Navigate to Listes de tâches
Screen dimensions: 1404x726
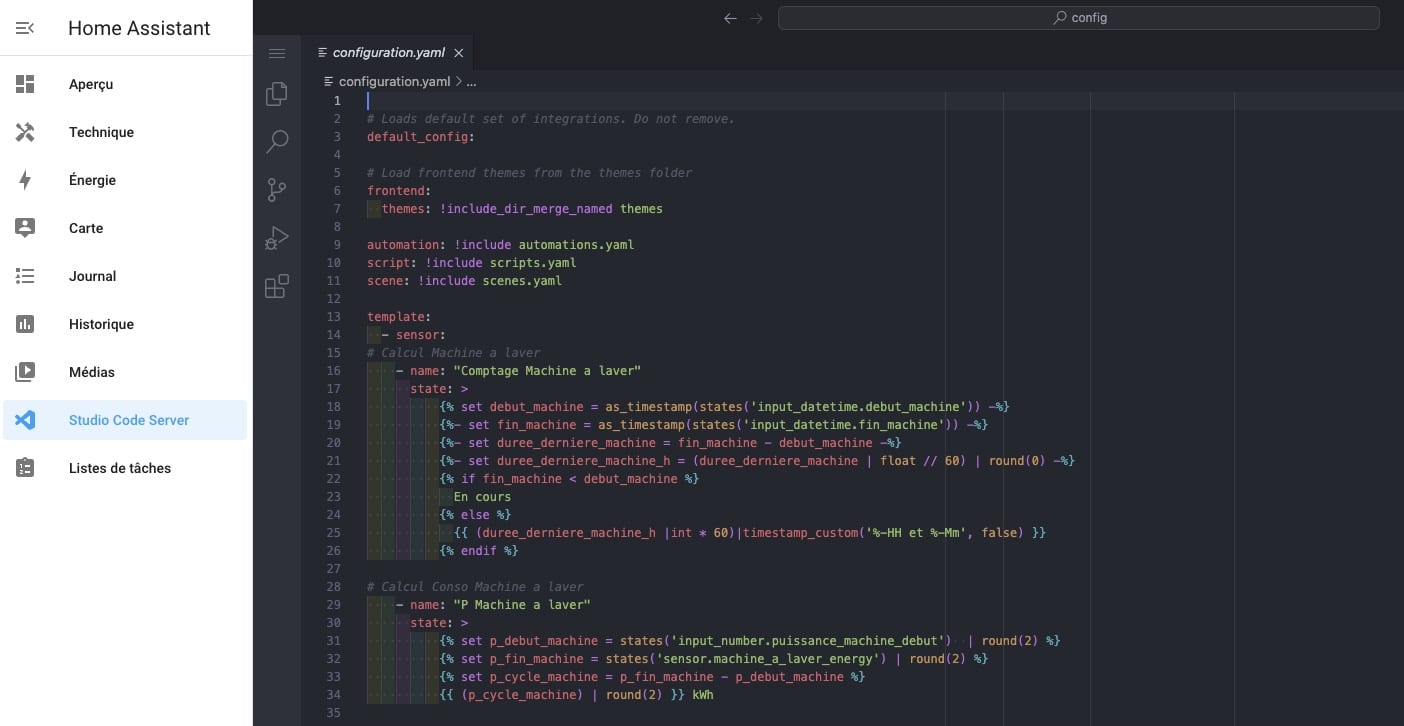119,469
